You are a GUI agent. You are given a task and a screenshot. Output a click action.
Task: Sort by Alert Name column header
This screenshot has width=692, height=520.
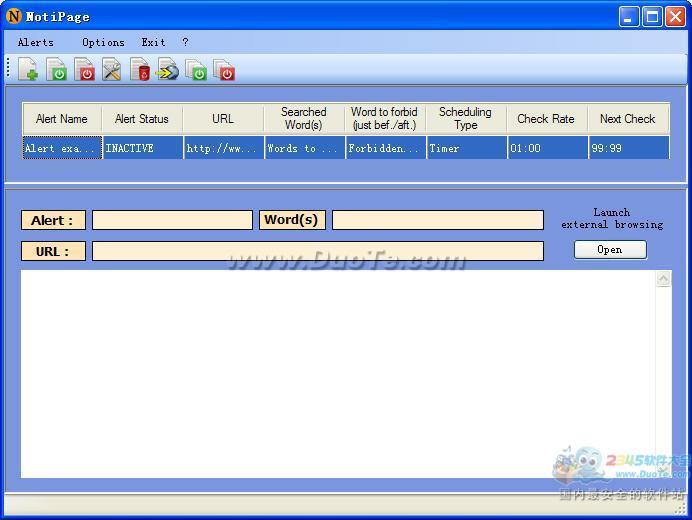pos(62,119)
